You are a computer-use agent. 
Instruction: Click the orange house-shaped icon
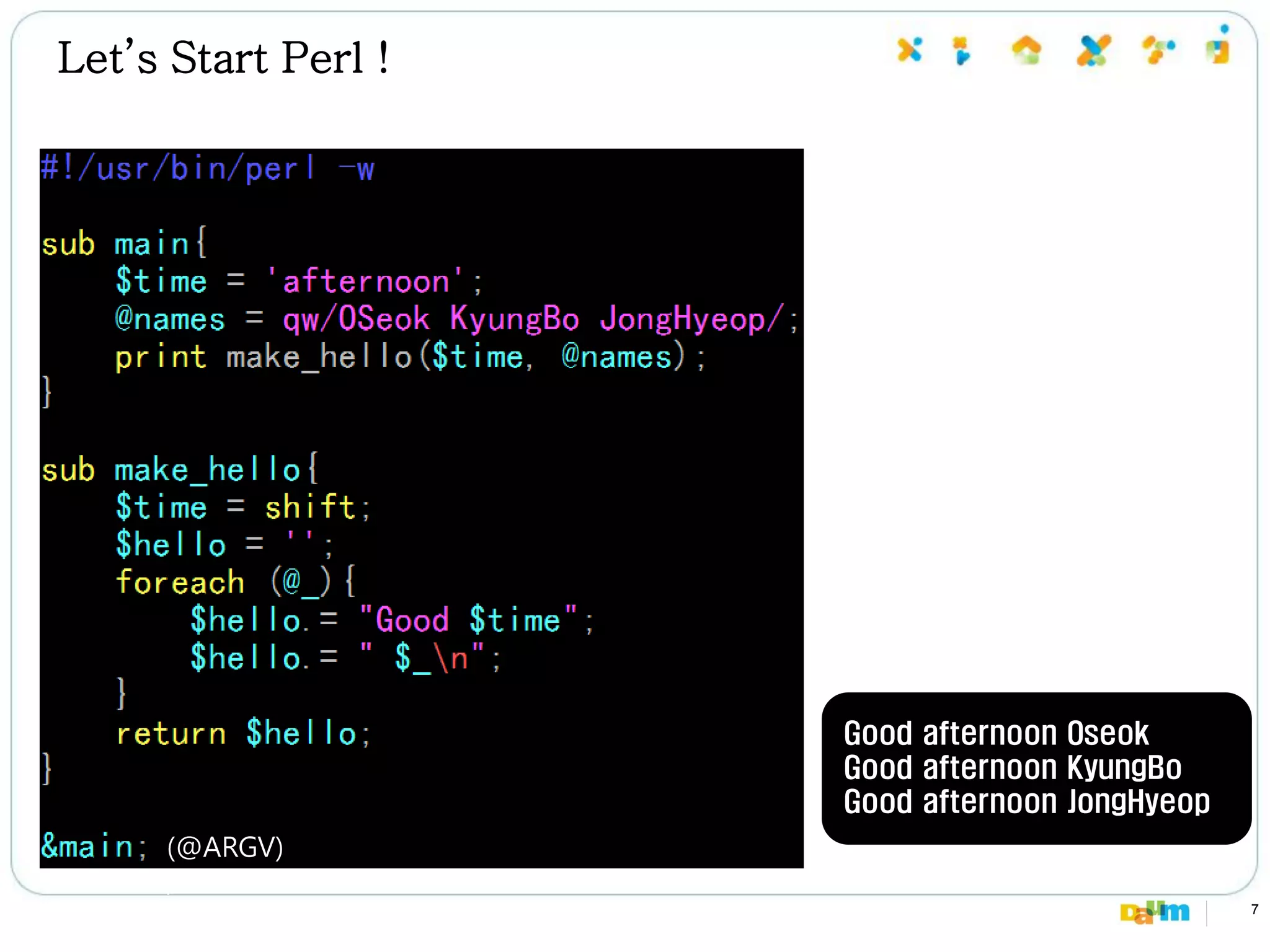coord(1026,50)
